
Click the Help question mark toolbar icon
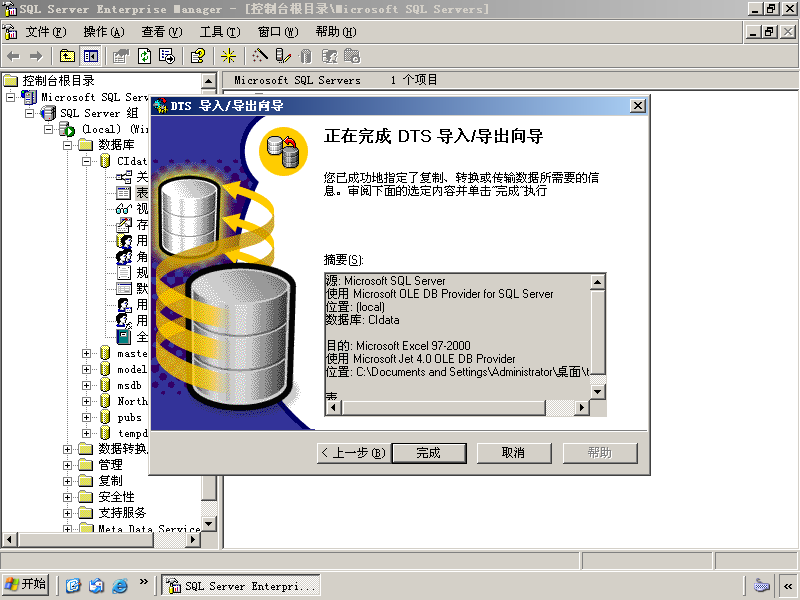tap(197, 56)
